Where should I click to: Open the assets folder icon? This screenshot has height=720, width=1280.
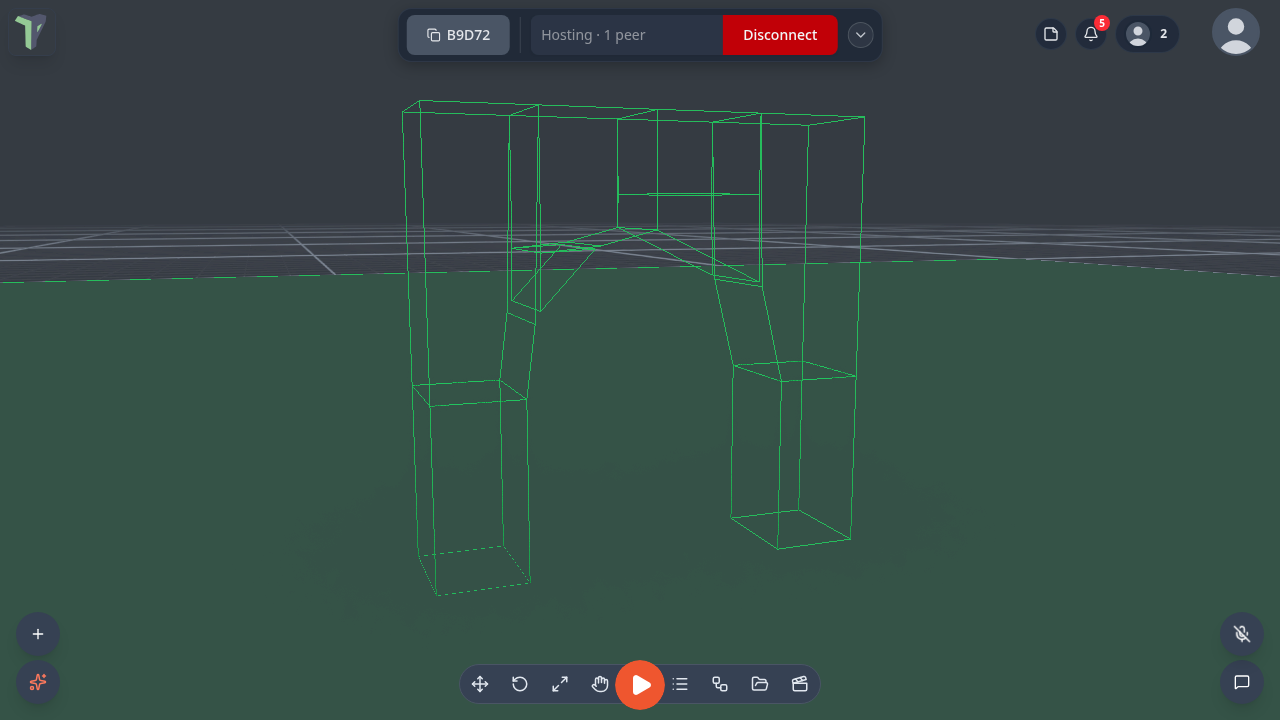pyautogui.click(x=760, y=684)
